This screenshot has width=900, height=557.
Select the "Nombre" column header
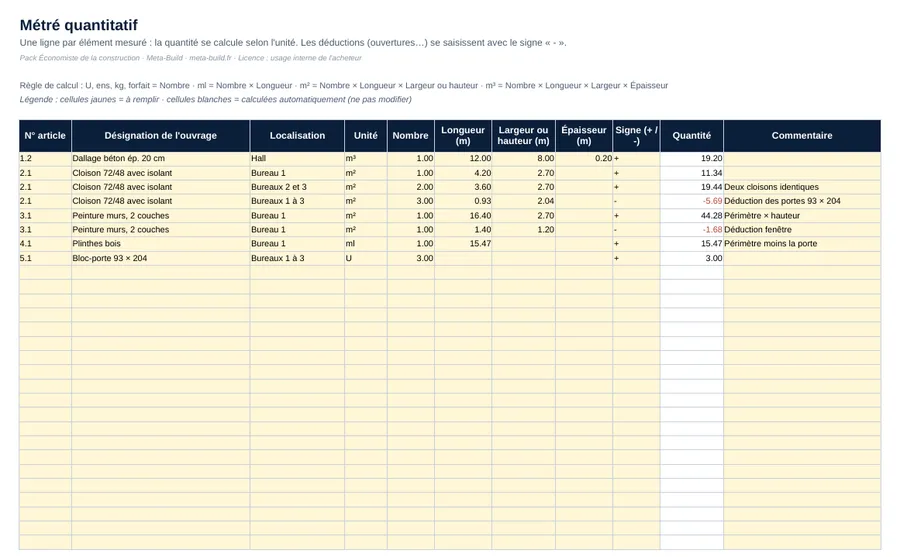(x=410, y=136)
